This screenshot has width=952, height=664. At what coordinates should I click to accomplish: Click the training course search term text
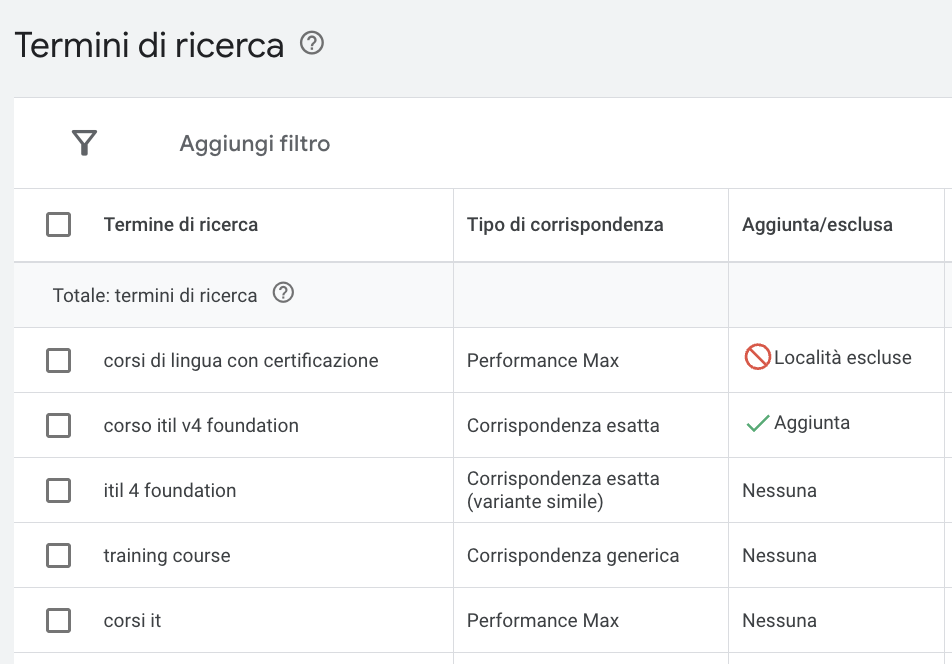pos(167,555)
